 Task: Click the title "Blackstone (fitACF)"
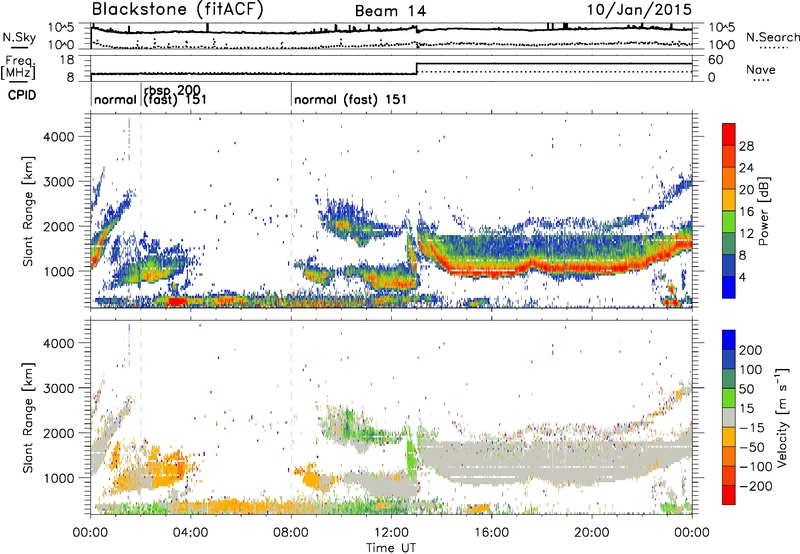coord(178,10)
